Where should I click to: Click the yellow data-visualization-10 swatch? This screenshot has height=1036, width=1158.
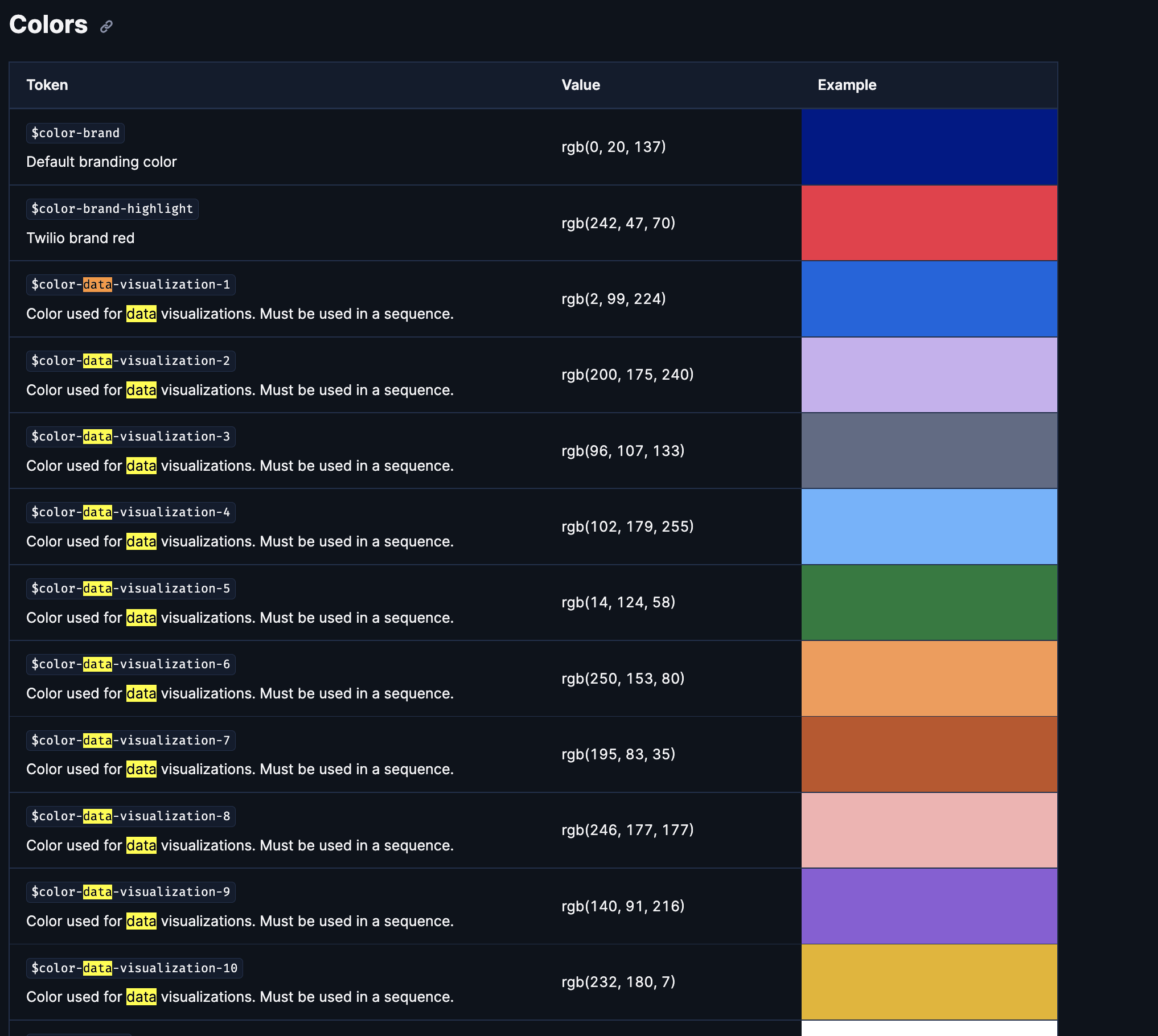coord(929,982)
